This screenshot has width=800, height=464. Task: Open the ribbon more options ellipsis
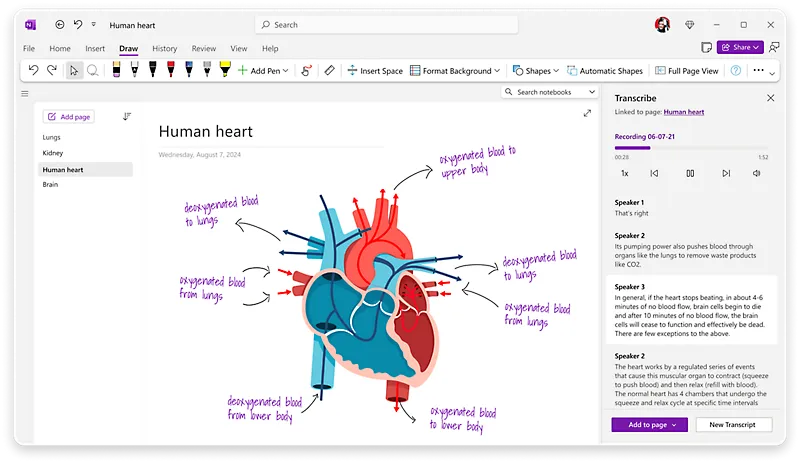coord(758,70)
